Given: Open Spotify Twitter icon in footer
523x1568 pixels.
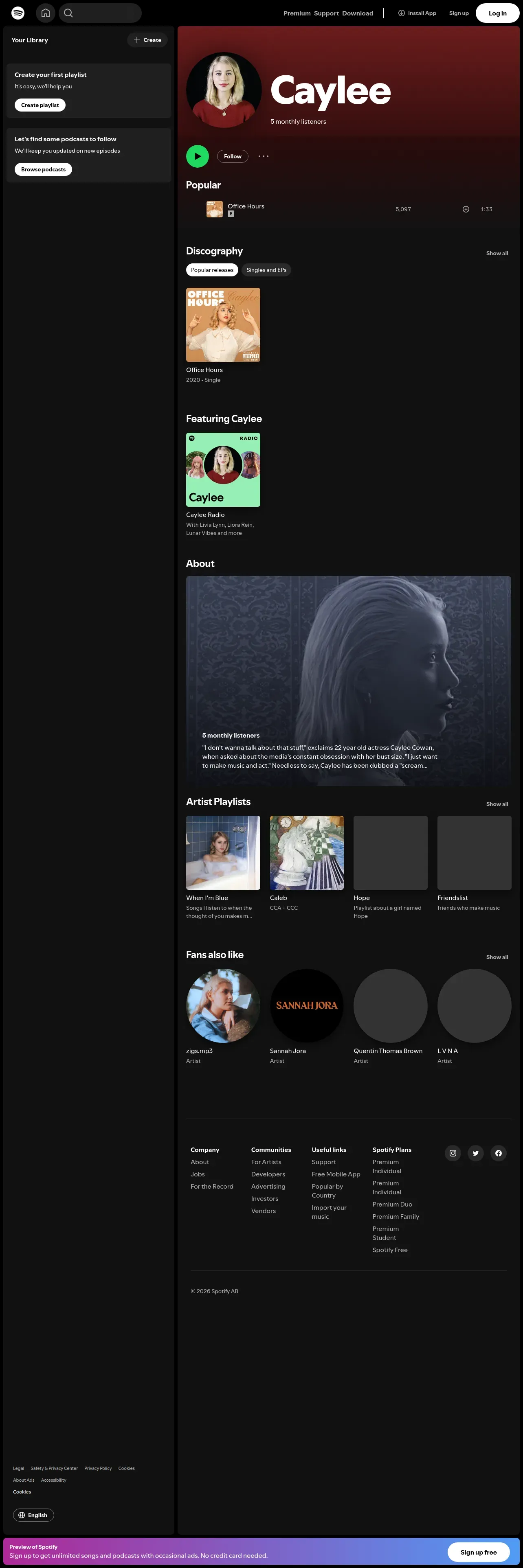Looking at the screenshot, I should [475, 1153].
